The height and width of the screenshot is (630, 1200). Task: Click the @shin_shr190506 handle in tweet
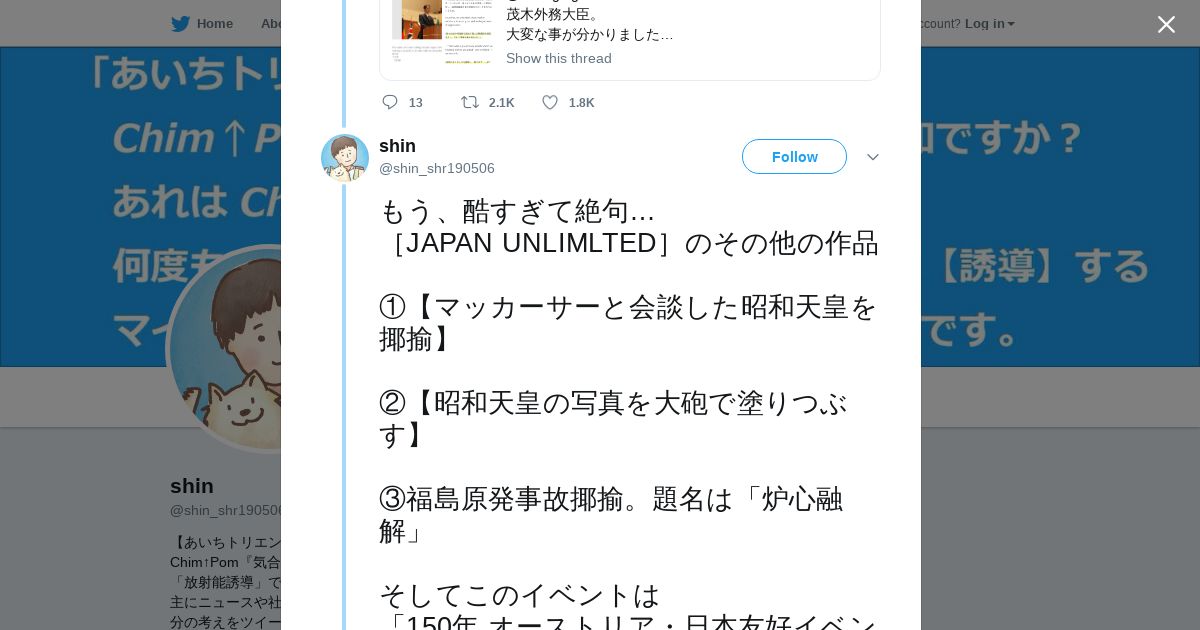click(x=437, y=168)
